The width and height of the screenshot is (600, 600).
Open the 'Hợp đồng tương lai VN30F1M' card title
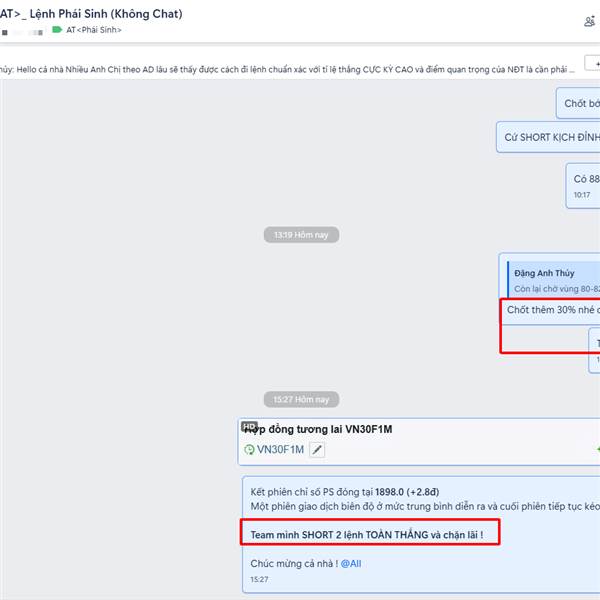point(318,429)
